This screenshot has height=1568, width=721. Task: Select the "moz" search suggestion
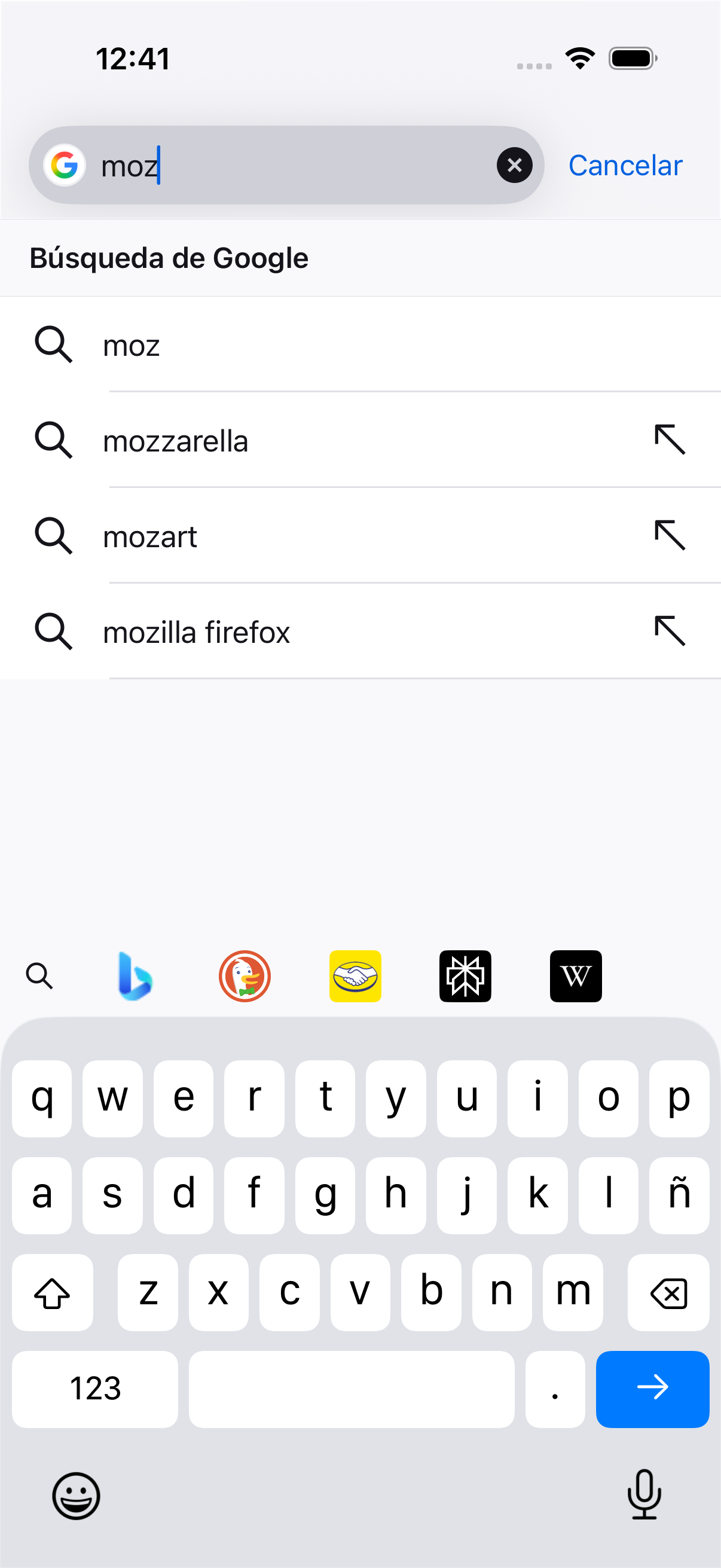(x=360, y=344)
